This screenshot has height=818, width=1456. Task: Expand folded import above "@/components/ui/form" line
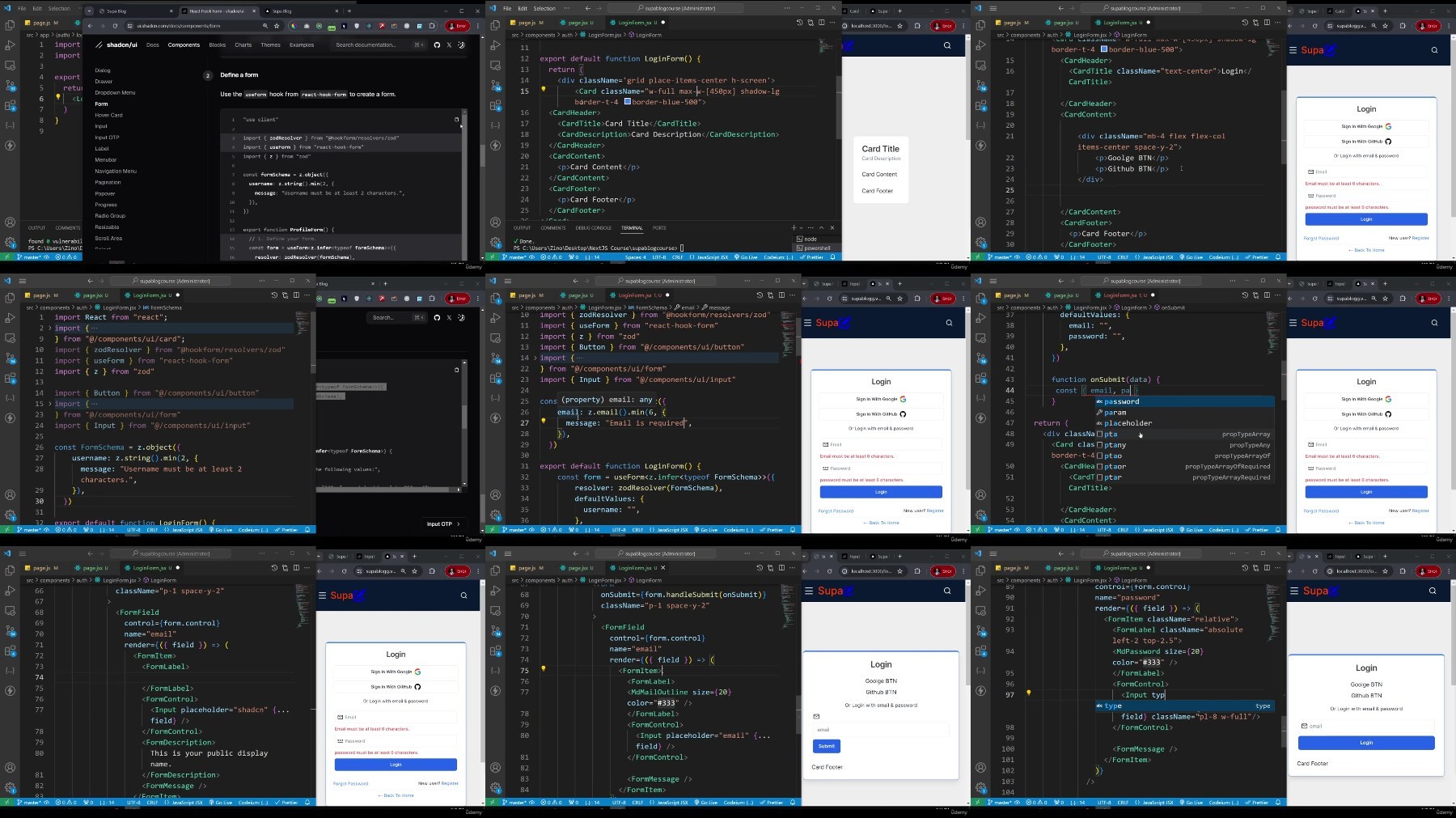50,404
